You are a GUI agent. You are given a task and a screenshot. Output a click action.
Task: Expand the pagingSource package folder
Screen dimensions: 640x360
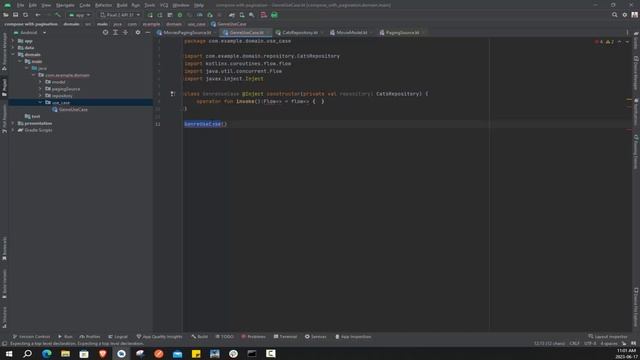point(40,89)
